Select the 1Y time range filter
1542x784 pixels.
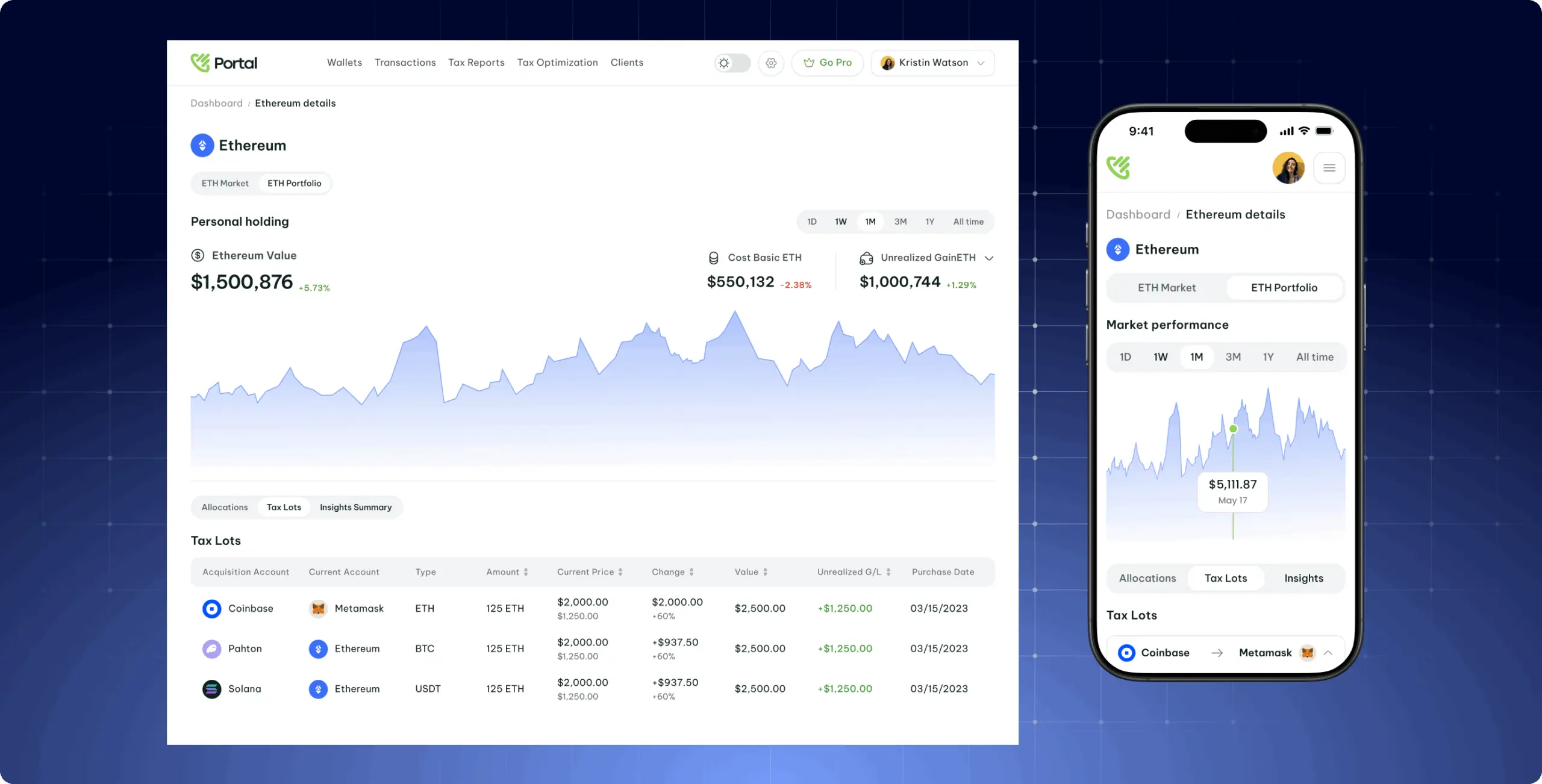click(929, 222)
